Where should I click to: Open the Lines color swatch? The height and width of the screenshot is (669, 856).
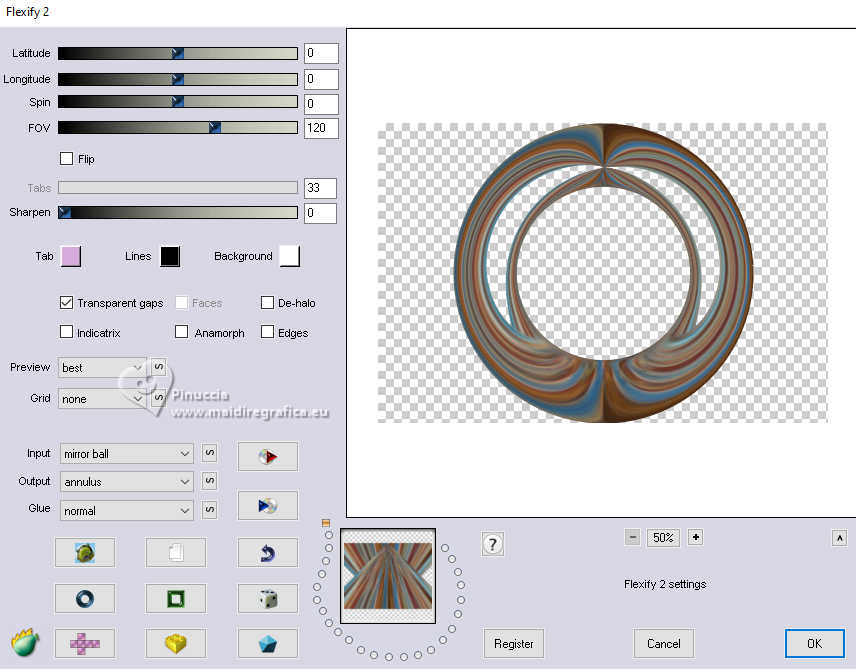(x=170, y=256)
